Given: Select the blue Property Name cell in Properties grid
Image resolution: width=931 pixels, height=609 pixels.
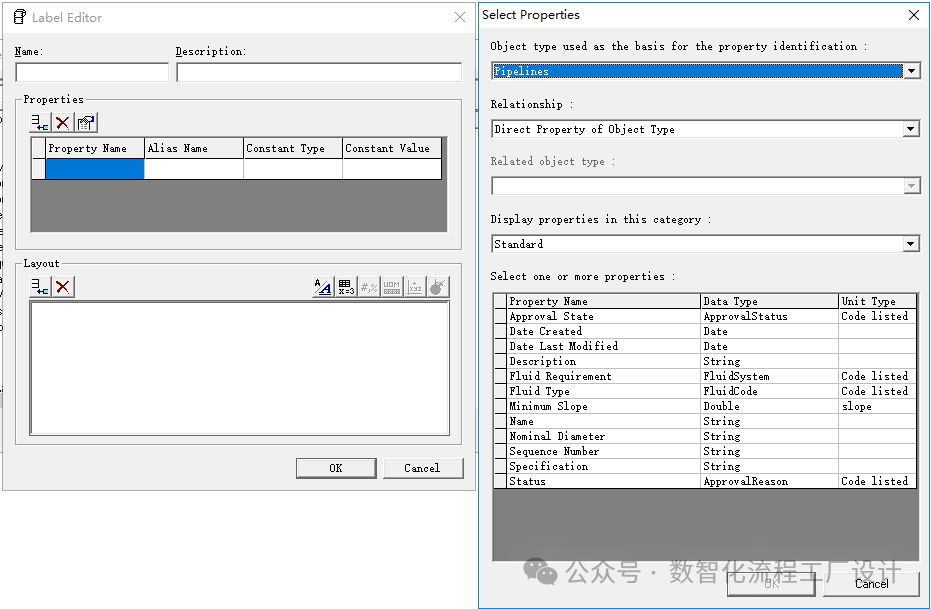Looking at the screenshot, I should tap(94, 169).
